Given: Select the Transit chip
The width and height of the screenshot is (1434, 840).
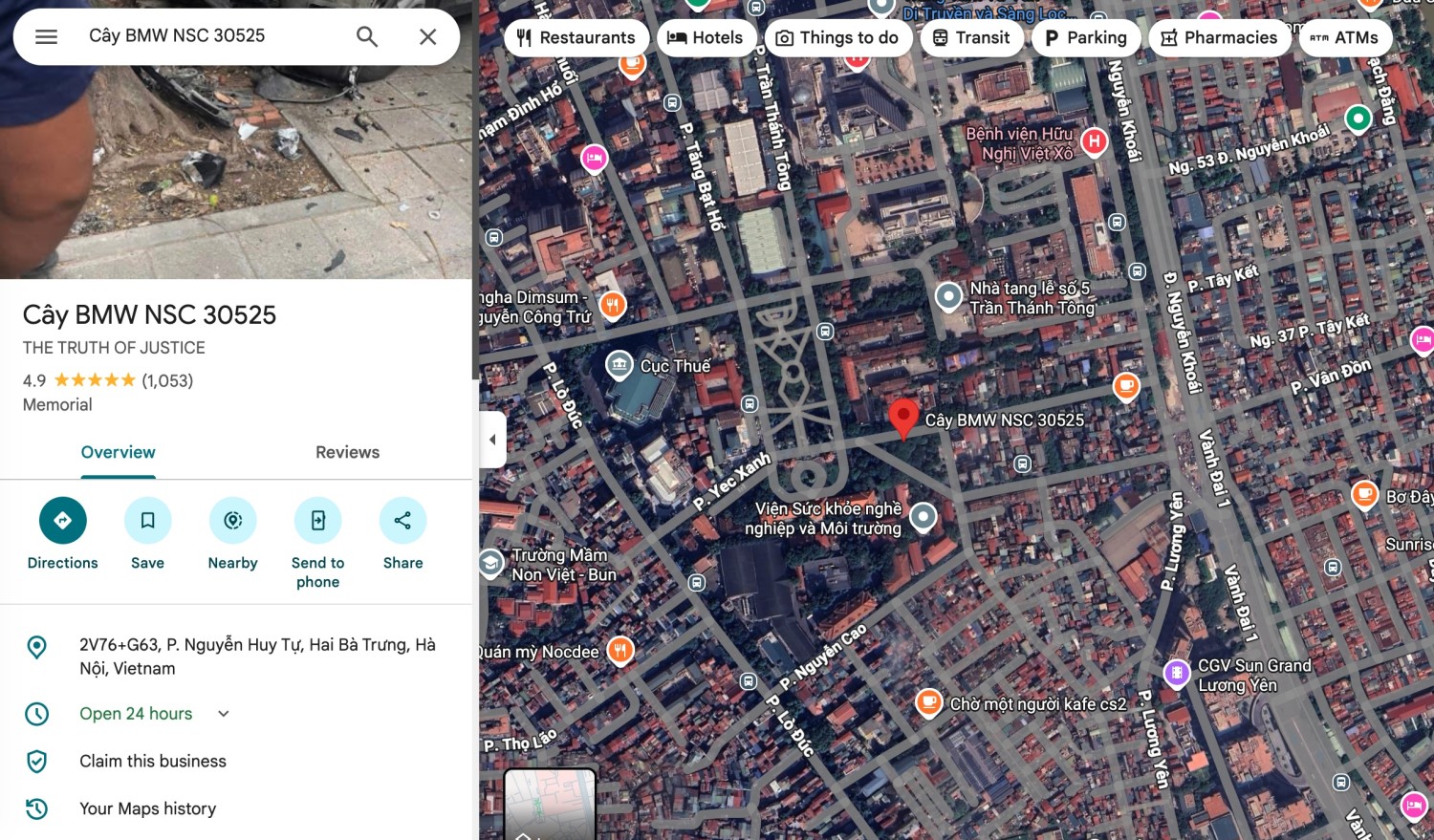Looking at the screenshot, I should click(x=971, y=37).
